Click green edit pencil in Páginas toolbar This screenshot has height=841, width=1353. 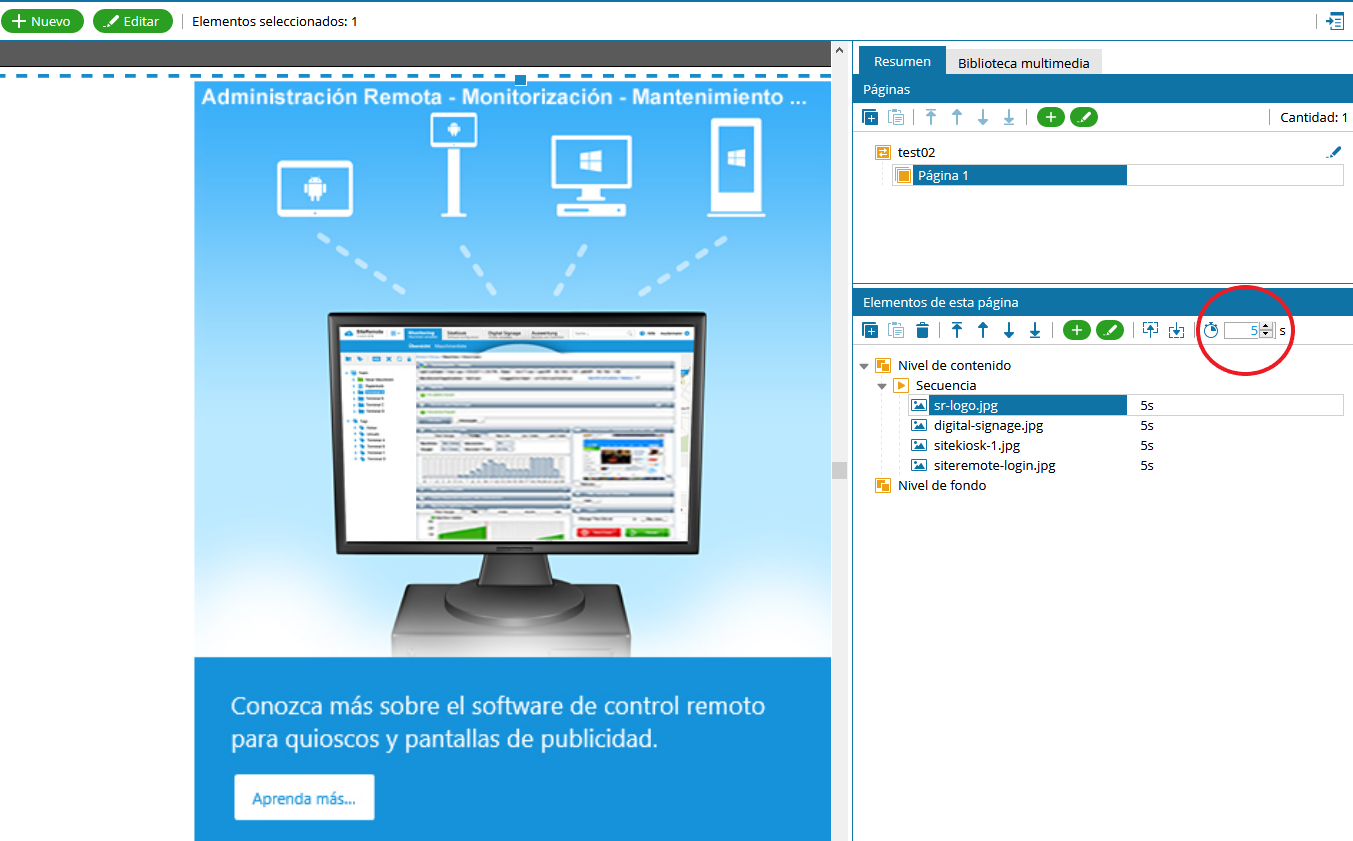(1083, 117)
